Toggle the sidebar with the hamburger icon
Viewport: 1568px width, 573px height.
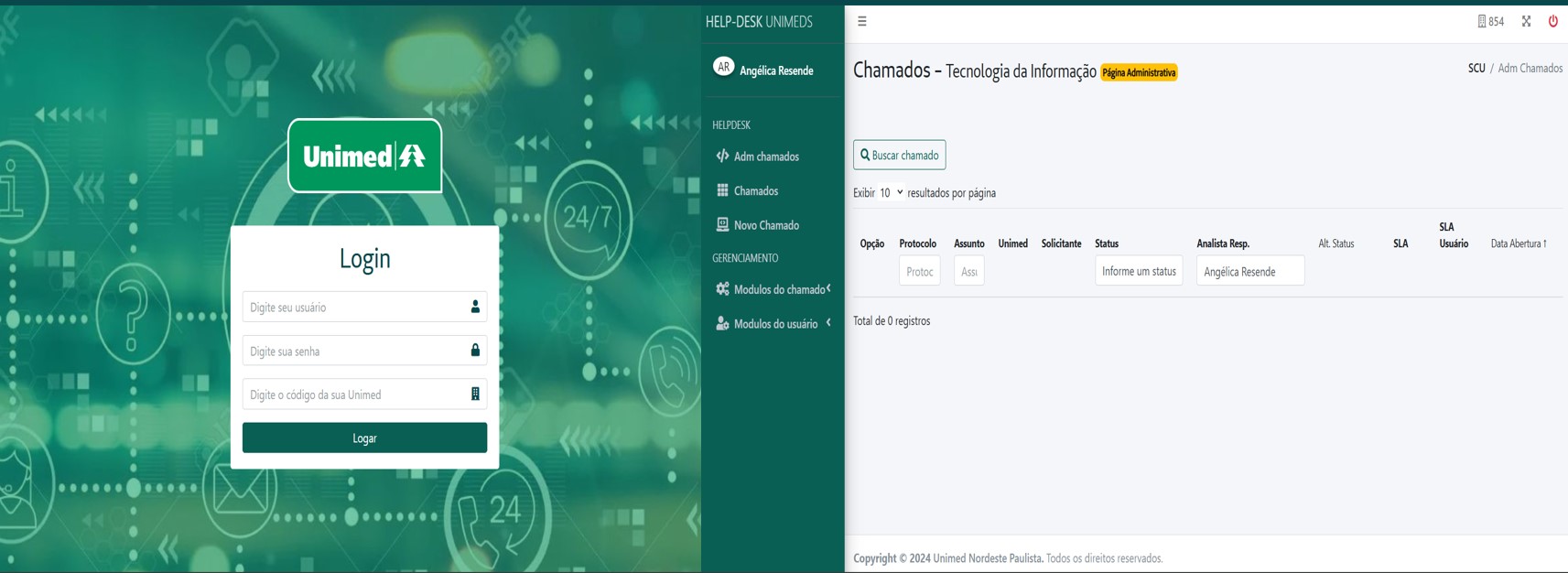click(x=862, y=21)
